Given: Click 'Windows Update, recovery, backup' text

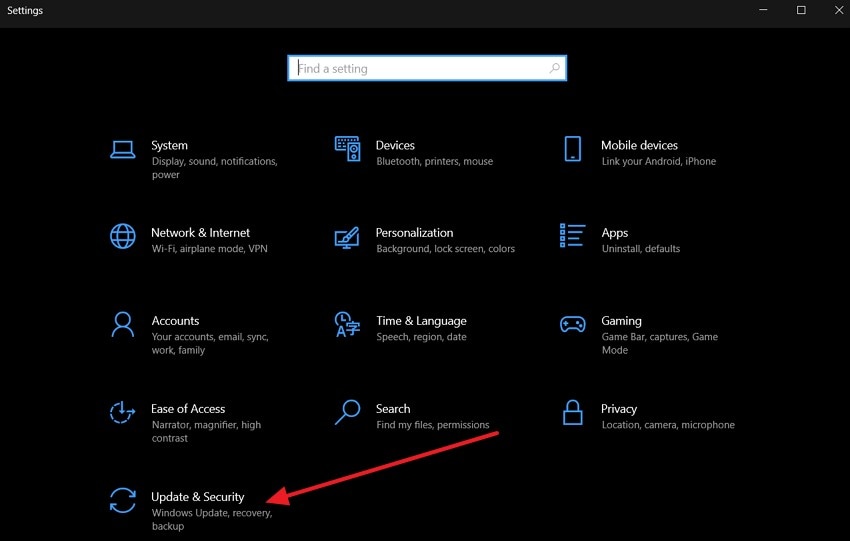Looking at the screenshot, I should click(212, 519).
